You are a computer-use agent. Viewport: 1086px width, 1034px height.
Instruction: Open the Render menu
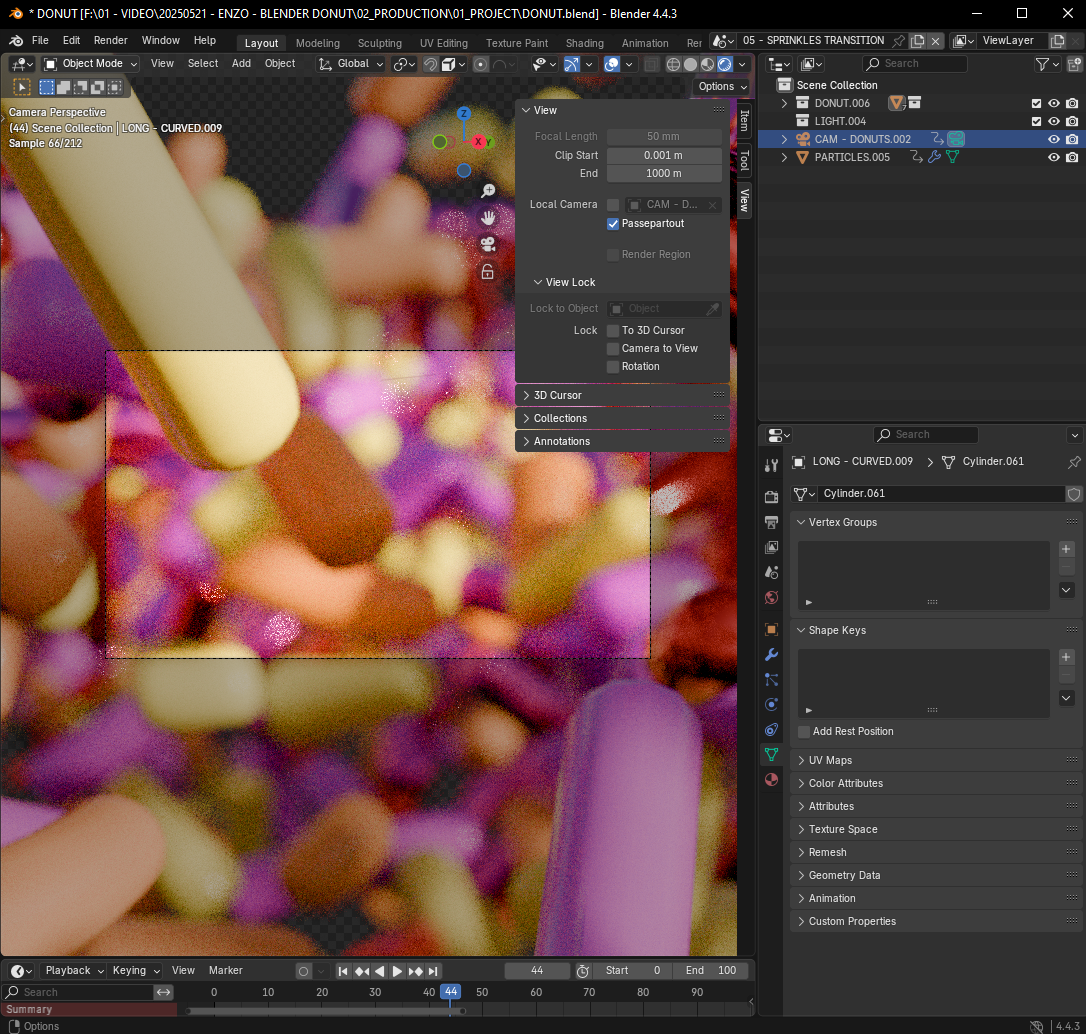tap(110, 40)
